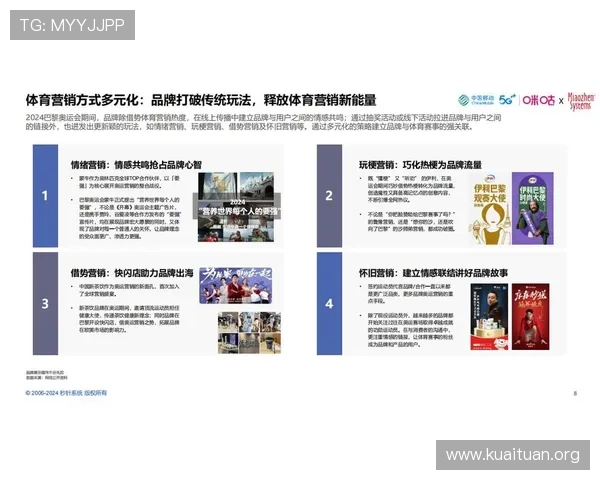
Task: Click the 5G logo in header
Action: [507, 100]
